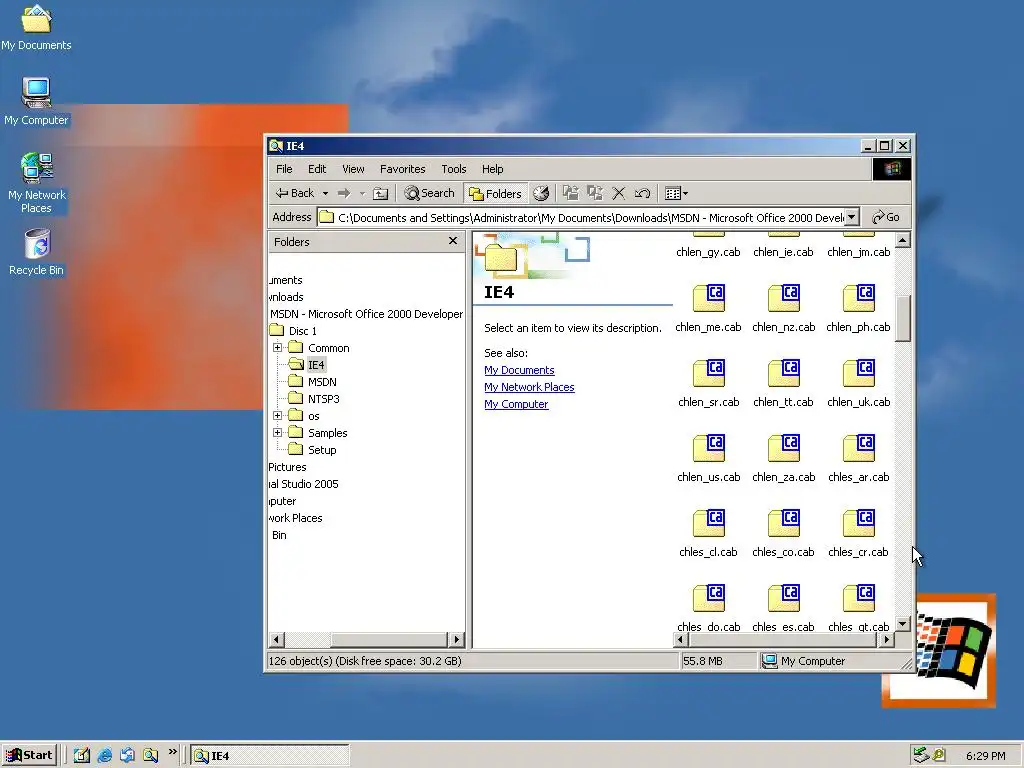Viewport: 1024px width, 768px height.
Task: Click the 6:29 PM taskbar clock
Action: coord(985,756)
